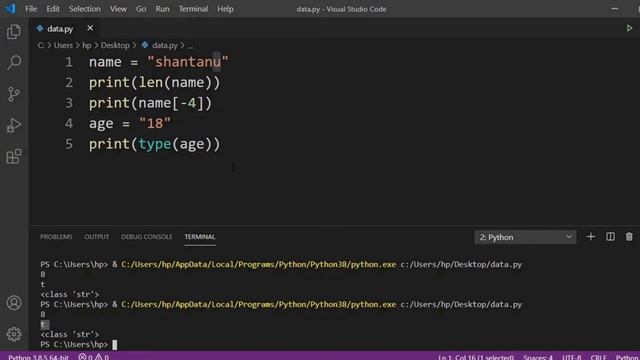Click the last <class 'str'> terminal output
Viewport: 640px width, 360px height.
70,334
